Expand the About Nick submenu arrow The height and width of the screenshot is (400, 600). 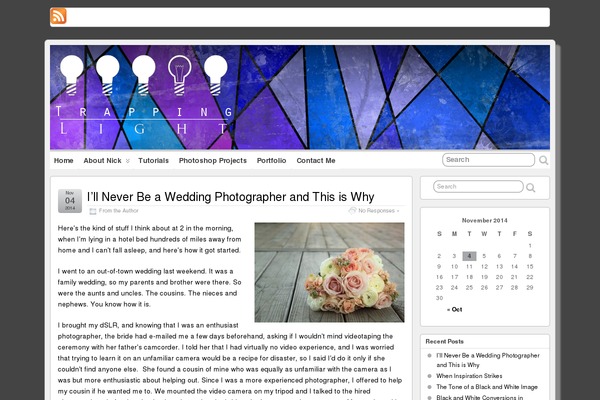coord(128,161)
